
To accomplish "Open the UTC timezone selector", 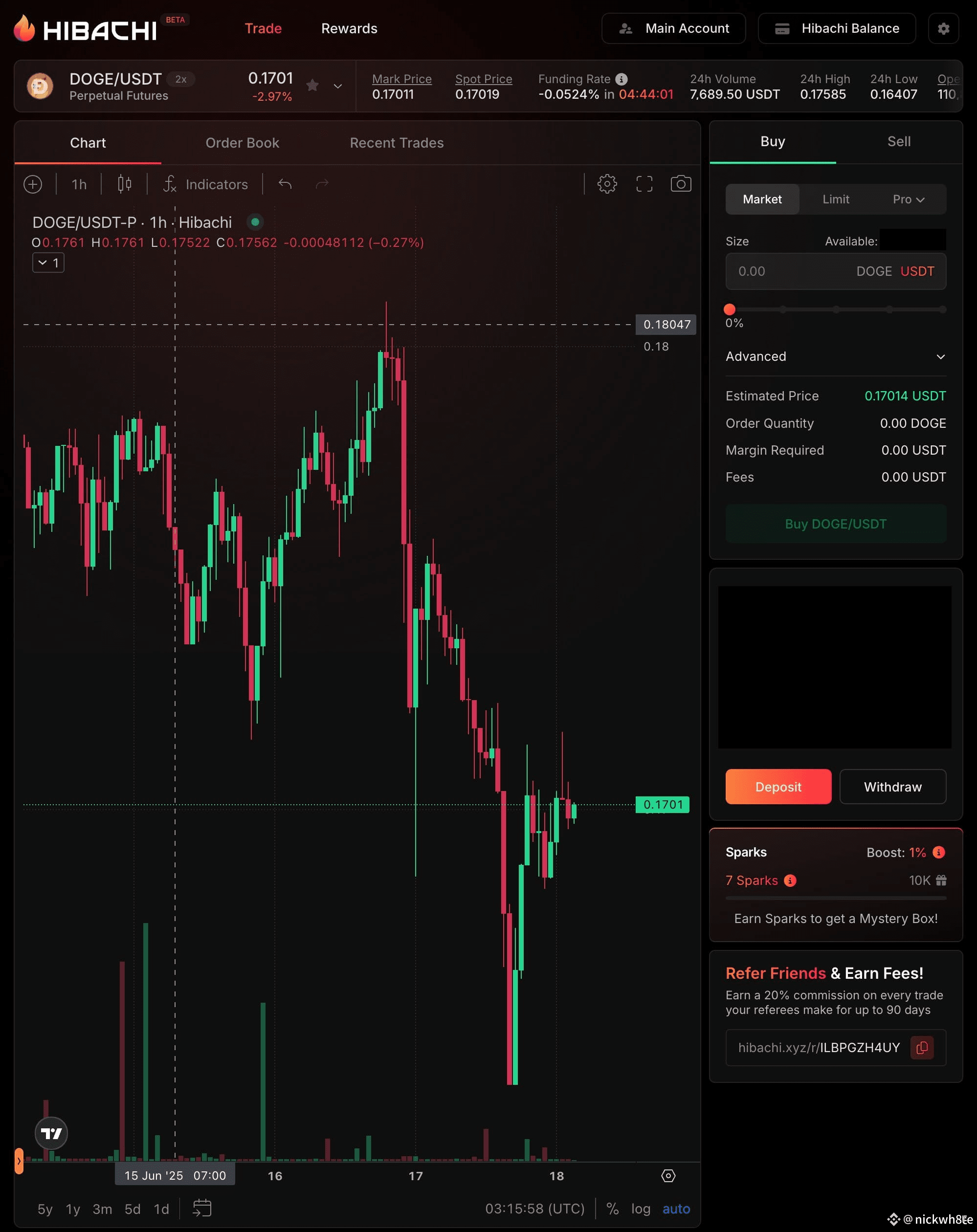I will pyautogui.click(x=535, y=1209).
